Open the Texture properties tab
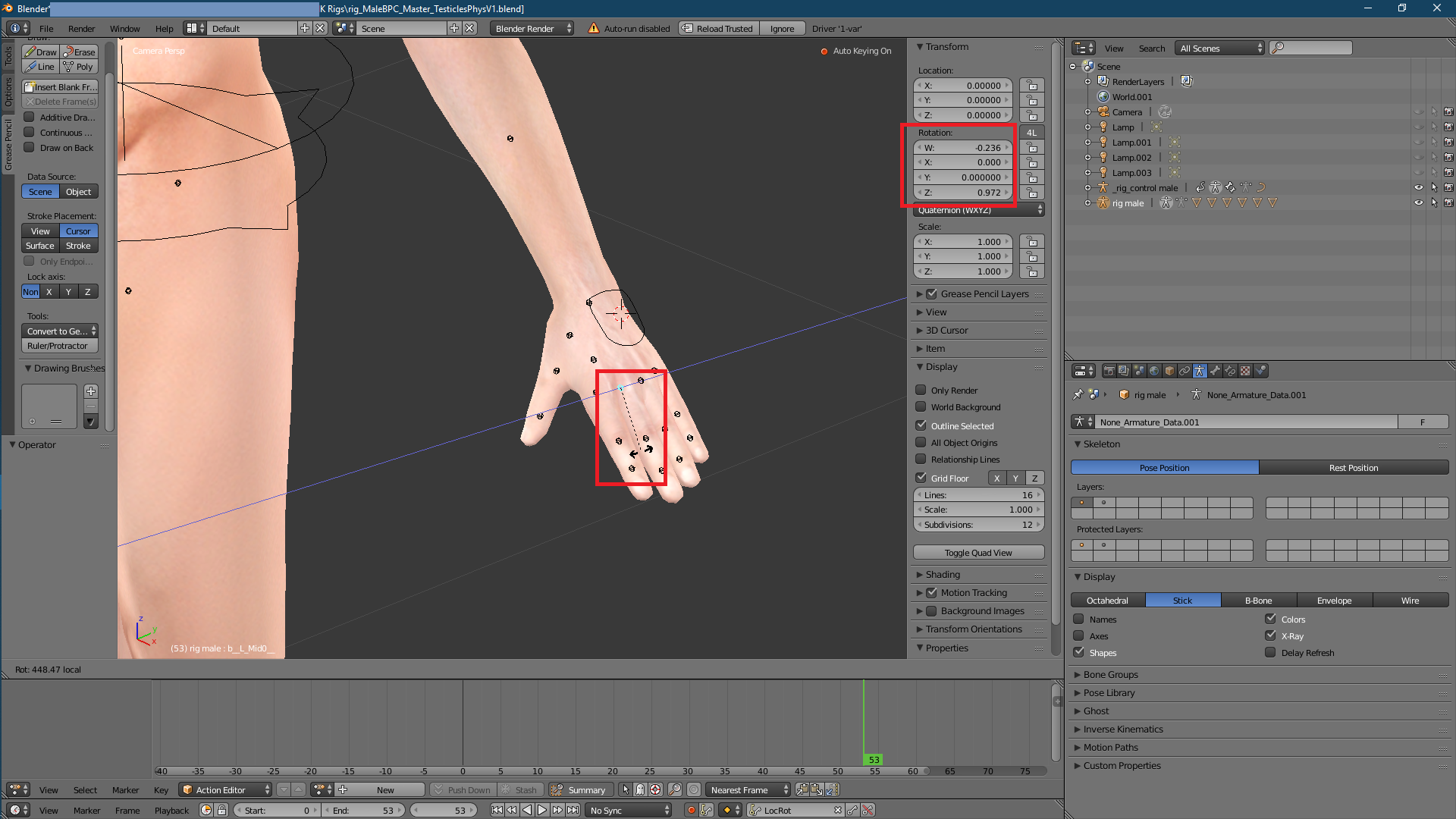Screen dimensions: 1456x819 (1245, 371)
